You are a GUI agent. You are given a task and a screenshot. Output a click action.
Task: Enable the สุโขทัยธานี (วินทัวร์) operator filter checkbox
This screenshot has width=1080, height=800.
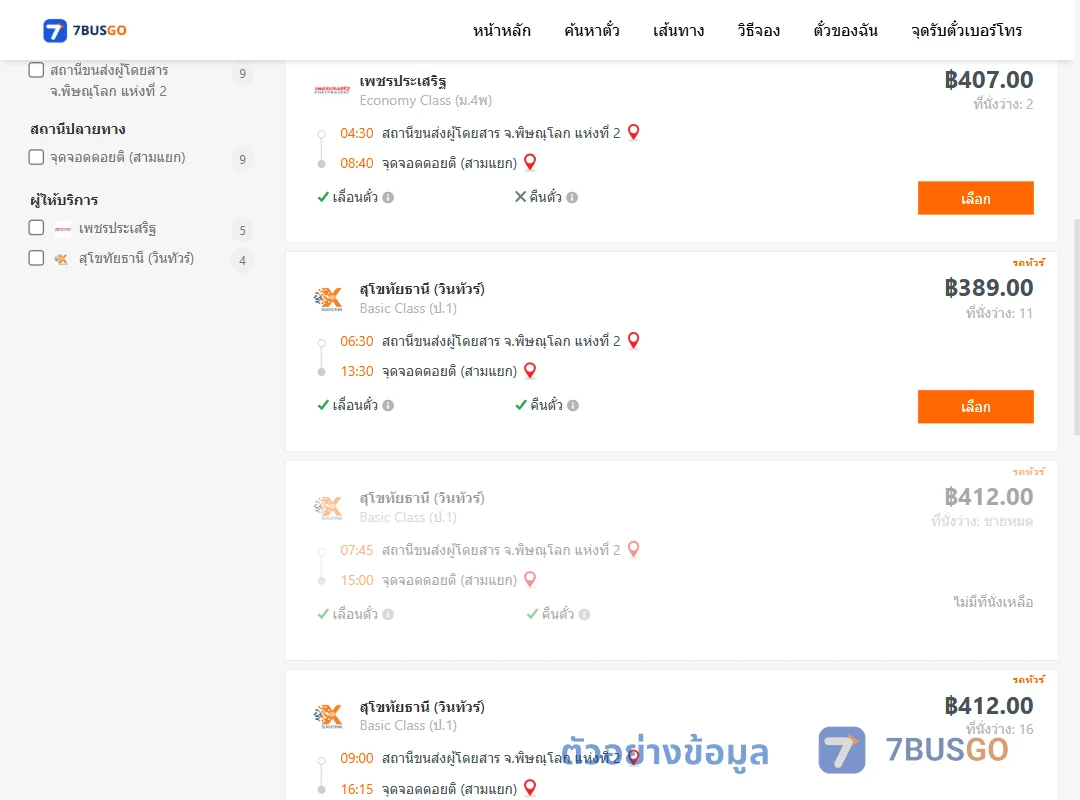[37, 258]
